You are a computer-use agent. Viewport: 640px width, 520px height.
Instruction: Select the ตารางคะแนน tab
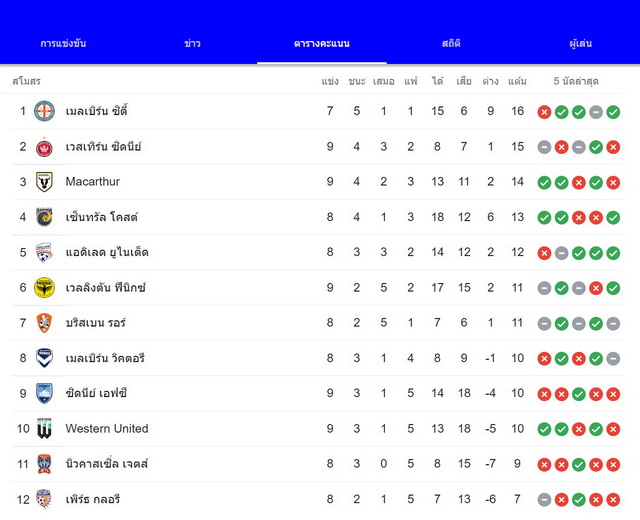click(x=322, y=43)
